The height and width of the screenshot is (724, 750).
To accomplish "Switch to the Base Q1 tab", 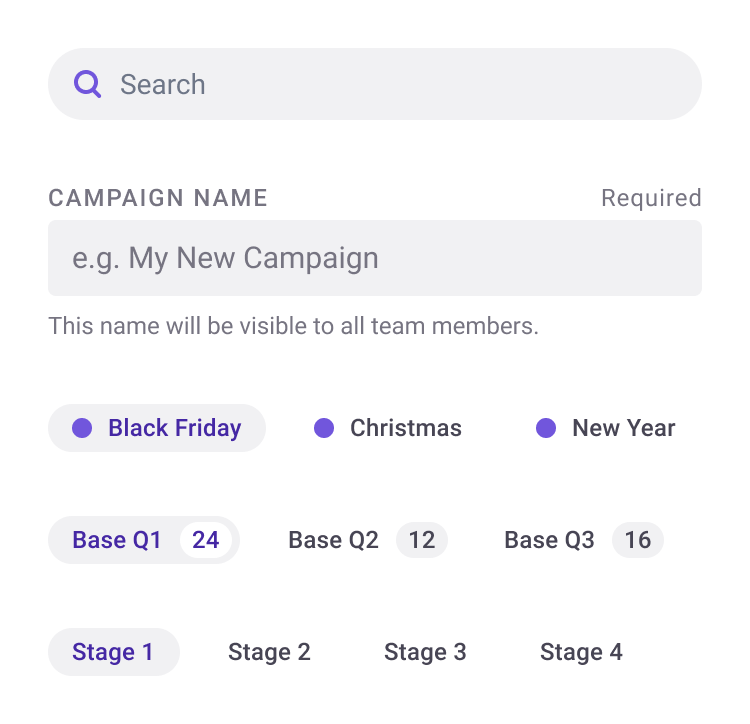I will tap(144, 540).
